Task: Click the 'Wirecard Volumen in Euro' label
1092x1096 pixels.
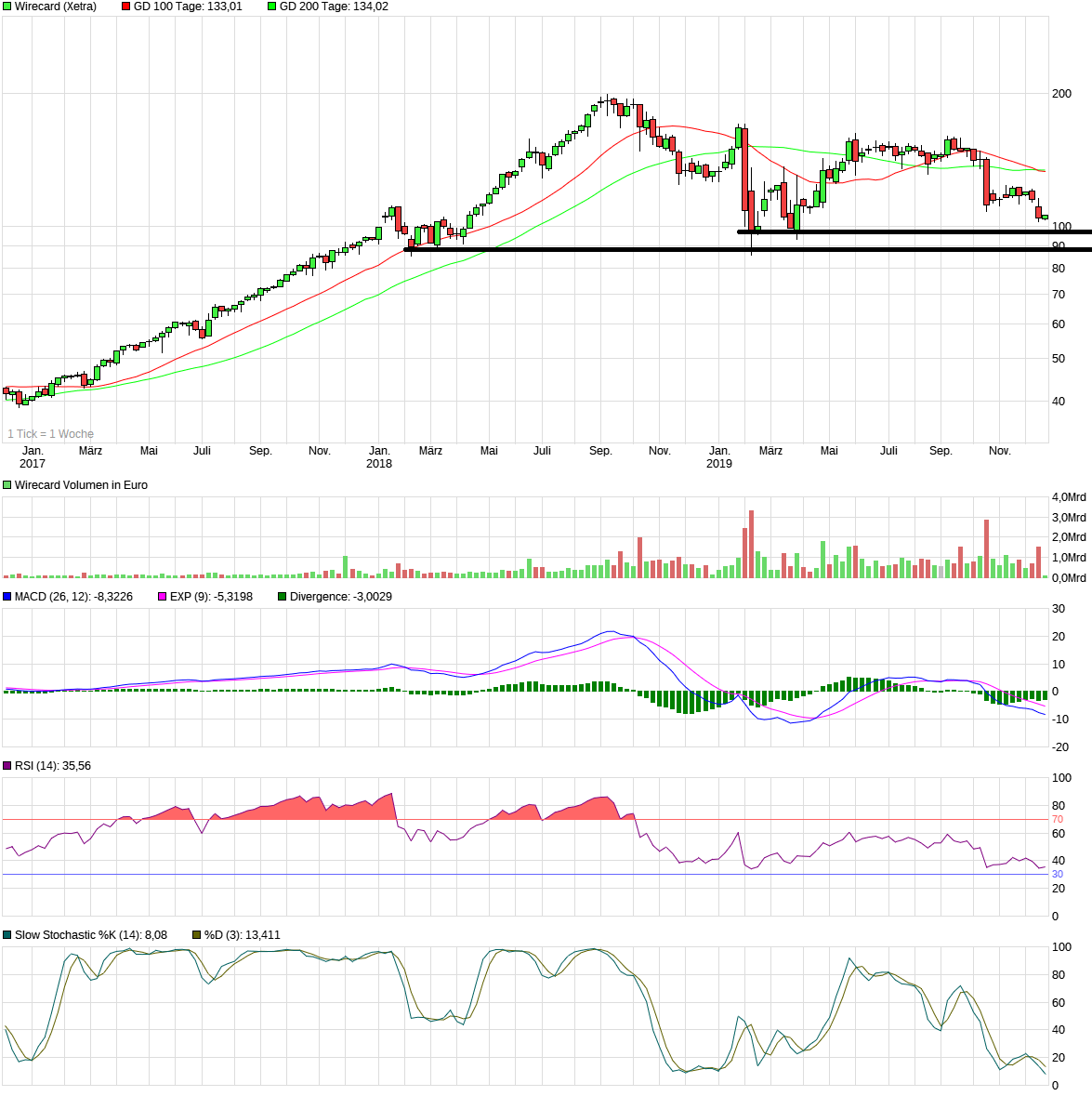Action: click(81, 485)
